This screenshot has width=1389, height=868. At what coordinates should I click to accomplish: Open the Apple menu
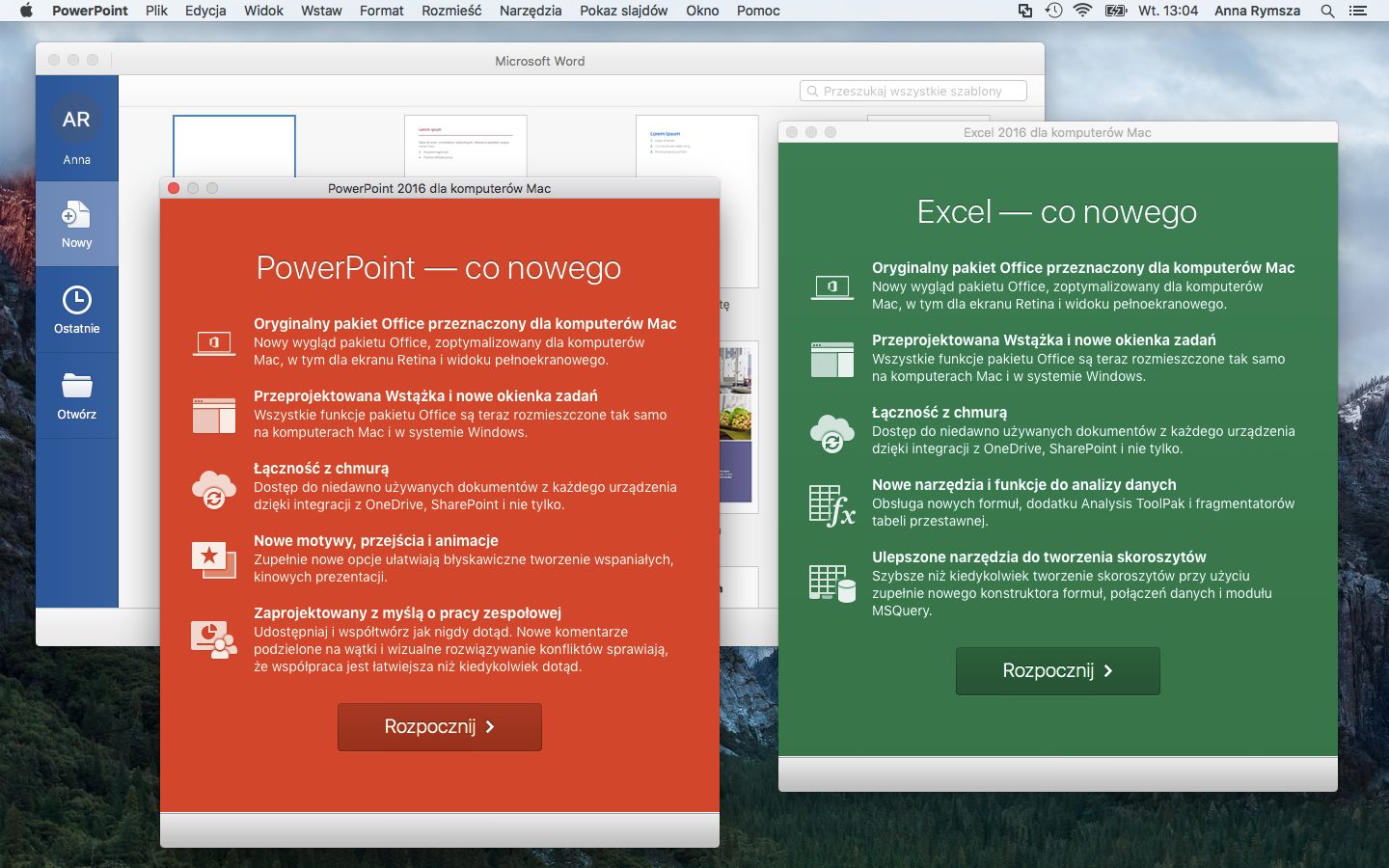pyautogui.click(x=26, y=11)
